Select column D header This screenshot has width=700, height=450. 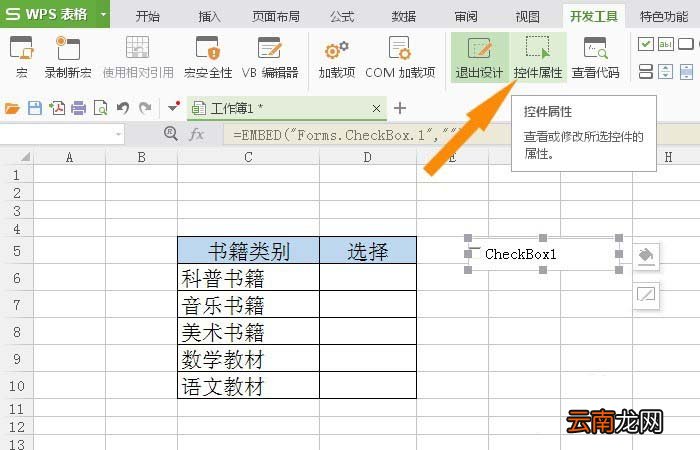(x=368, y=157)
